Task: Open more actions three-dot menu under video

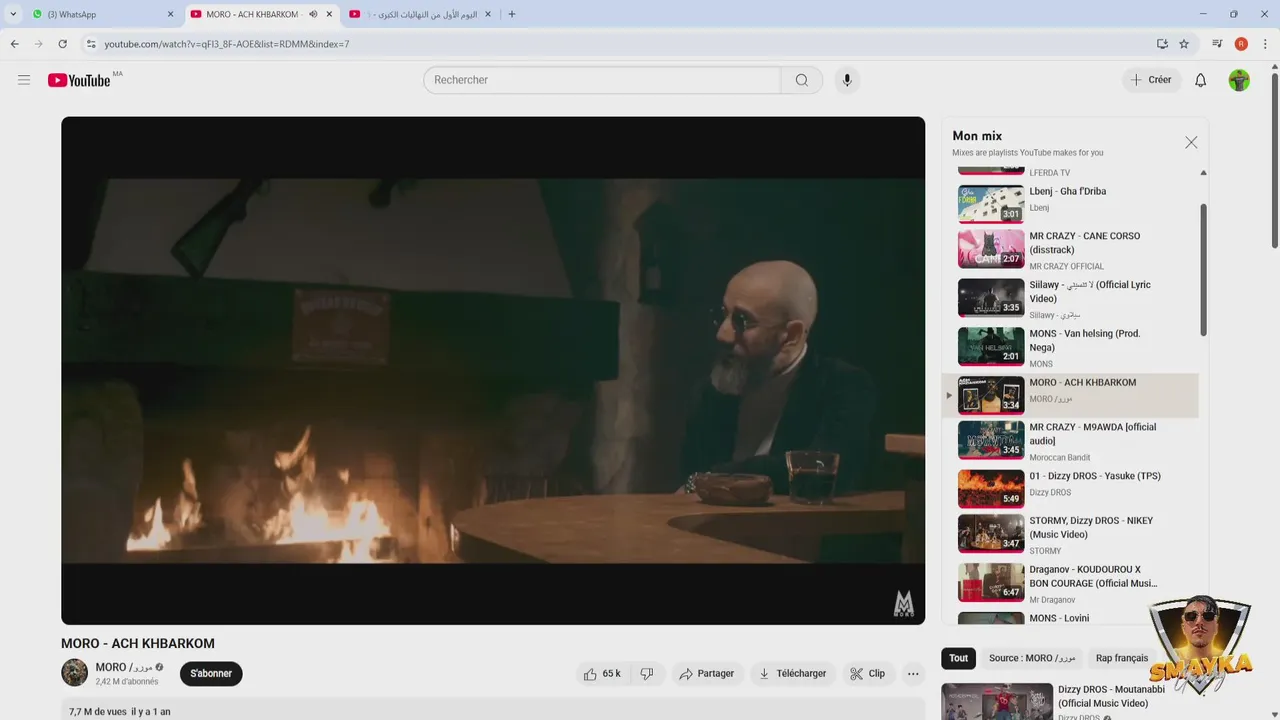Action: [x=913, y=674]
